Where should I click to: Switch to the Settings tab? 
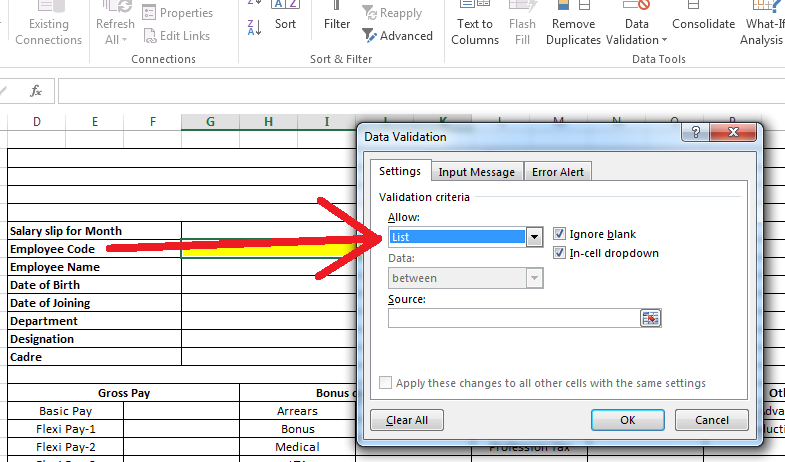click(x=400, y=171)
